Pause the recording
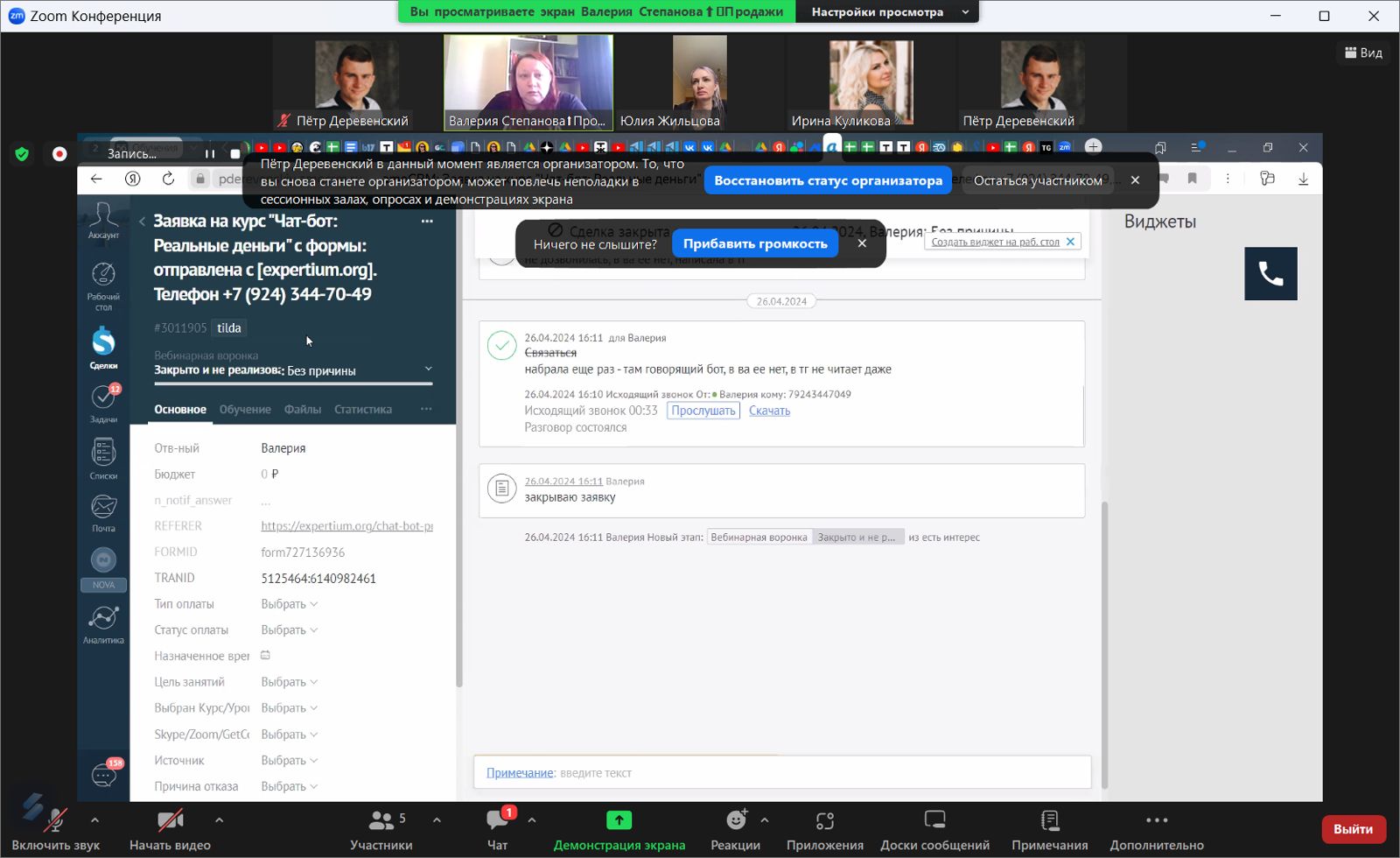This screenshot has width=1400, height=858. [x=210, y=154]
